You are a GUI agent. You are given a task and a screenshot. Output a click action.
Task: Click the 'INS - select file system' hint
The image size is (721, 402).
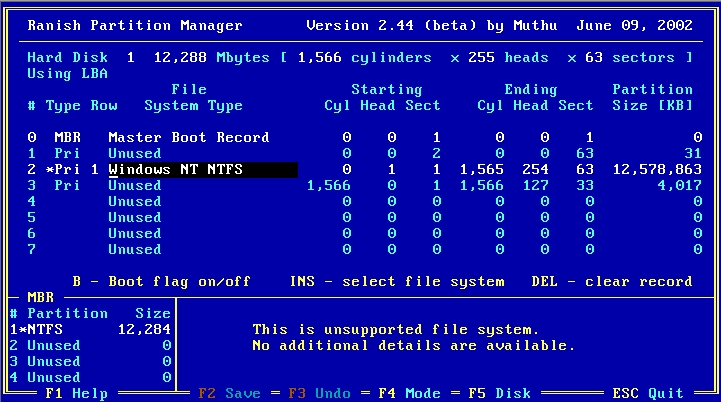[397, 282]
